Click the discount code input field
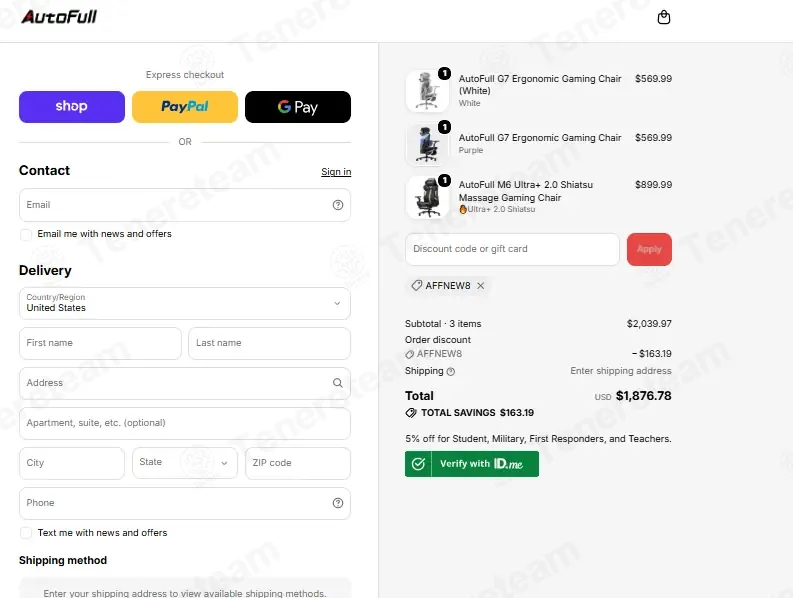 coord(512,249)
